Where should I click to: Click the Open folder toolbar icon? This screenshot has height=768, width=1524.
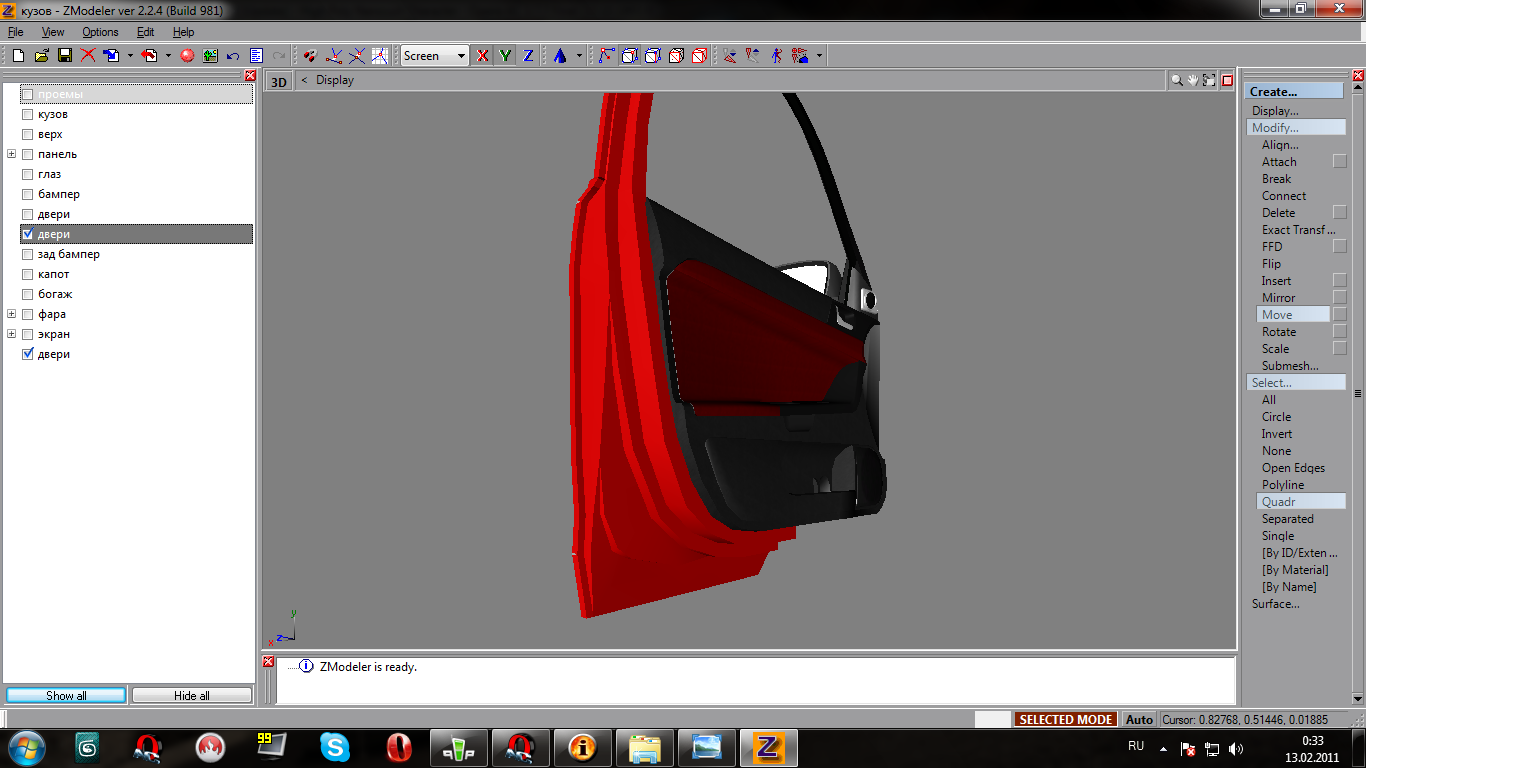[41, 56]
